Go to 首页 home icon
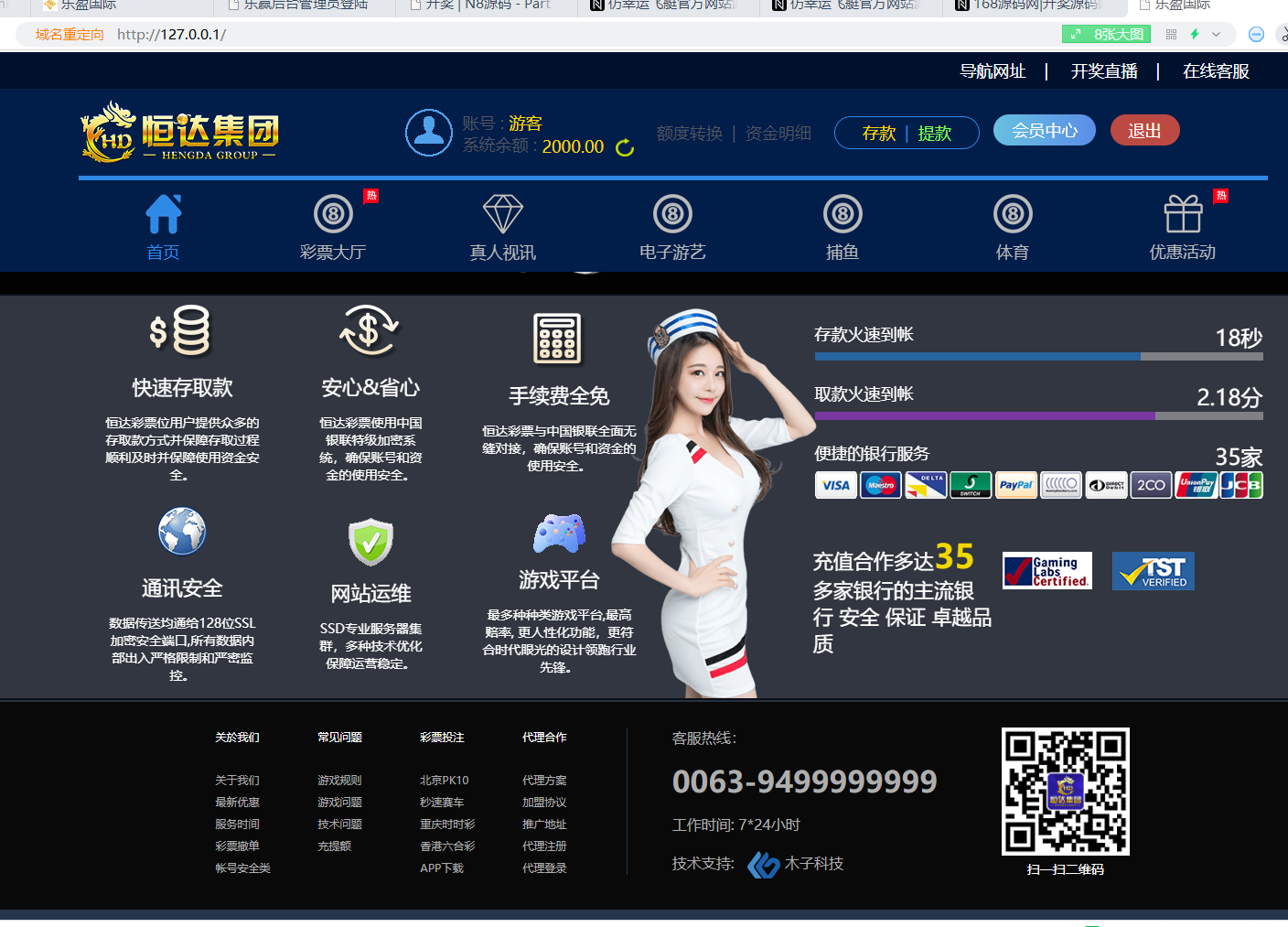 (x=164, y=215)
